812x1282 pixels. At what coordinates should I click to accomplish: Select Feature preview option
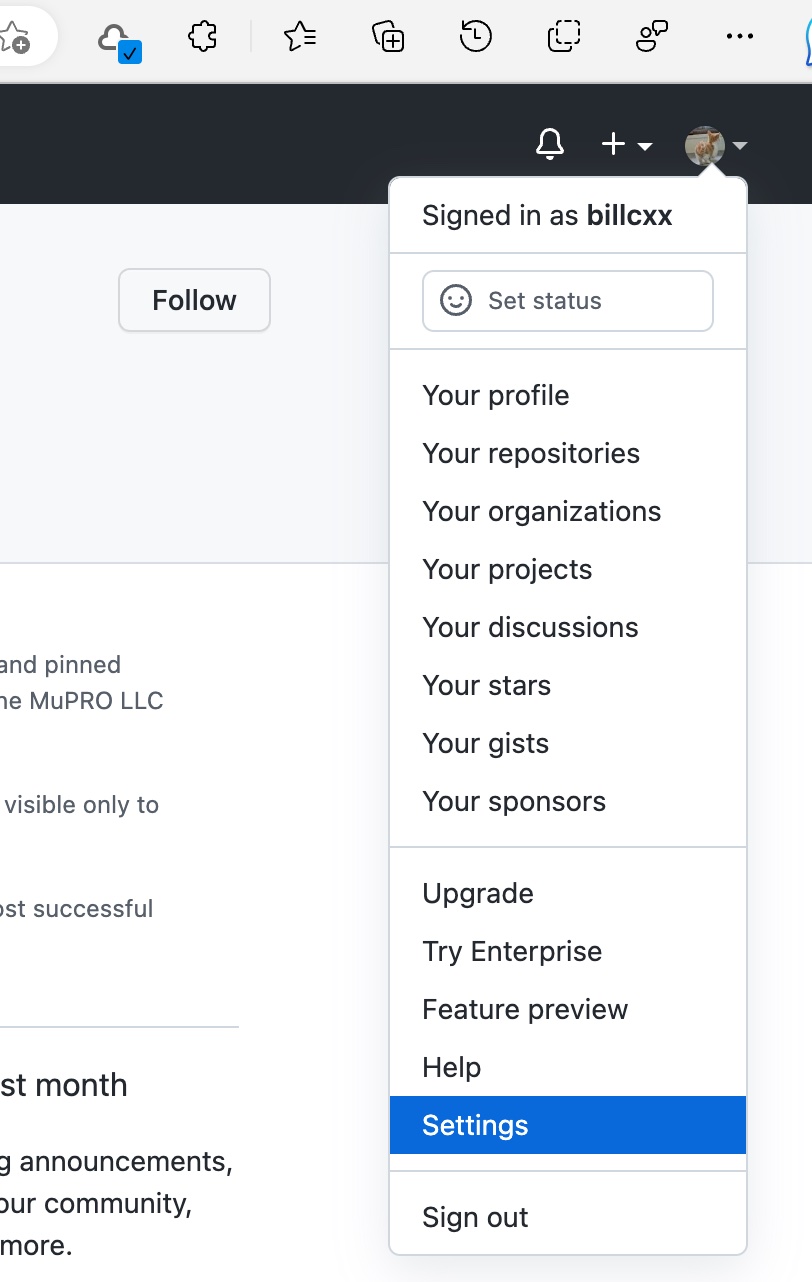pos(525,1009)
